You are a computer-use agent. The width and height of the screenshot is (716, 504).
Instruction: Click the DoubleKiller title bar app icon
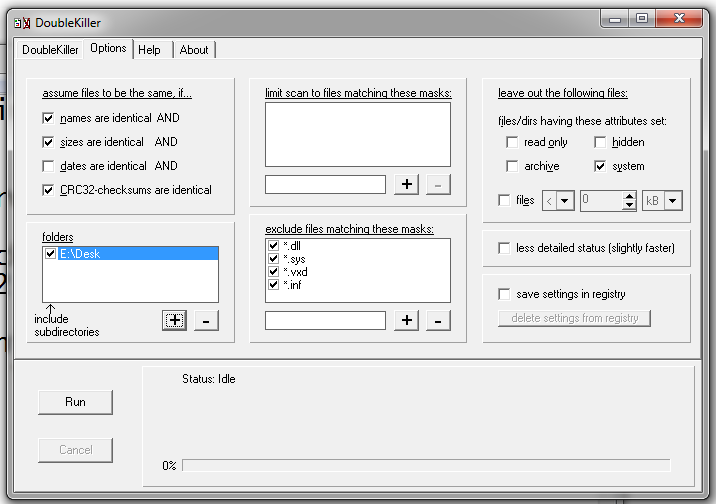22,22
